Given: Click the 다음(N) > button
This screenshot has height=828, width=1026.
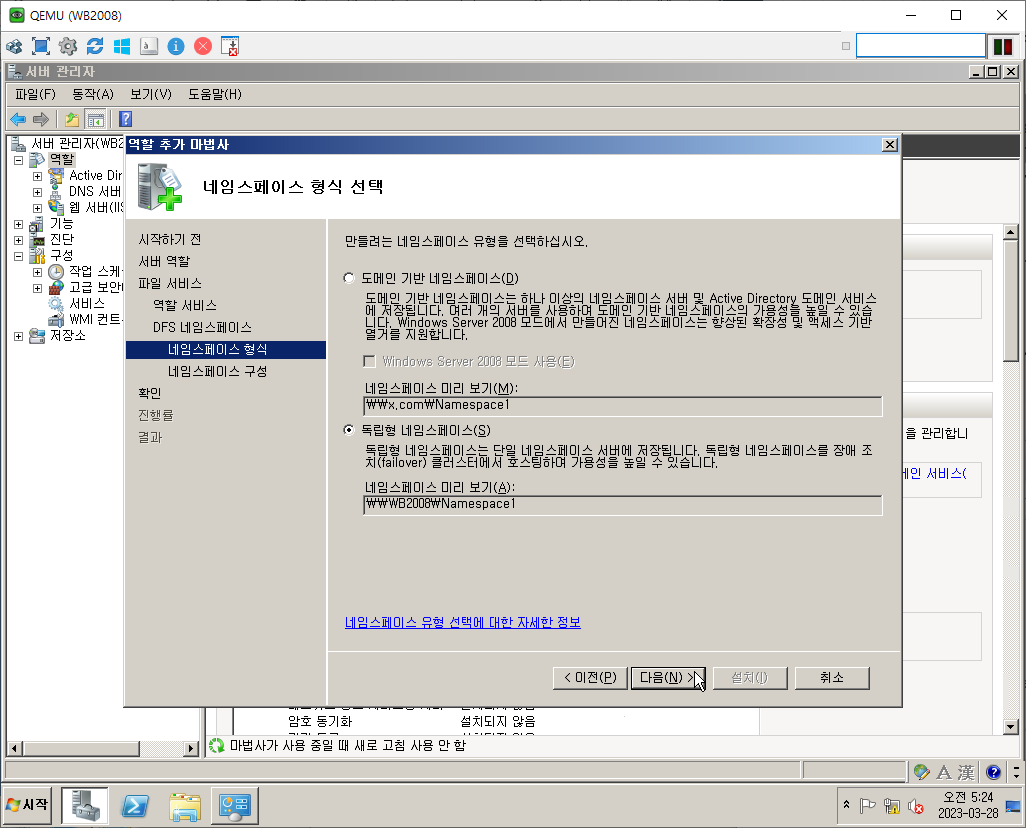Looking at the screenshot, I should pos(667,677).
